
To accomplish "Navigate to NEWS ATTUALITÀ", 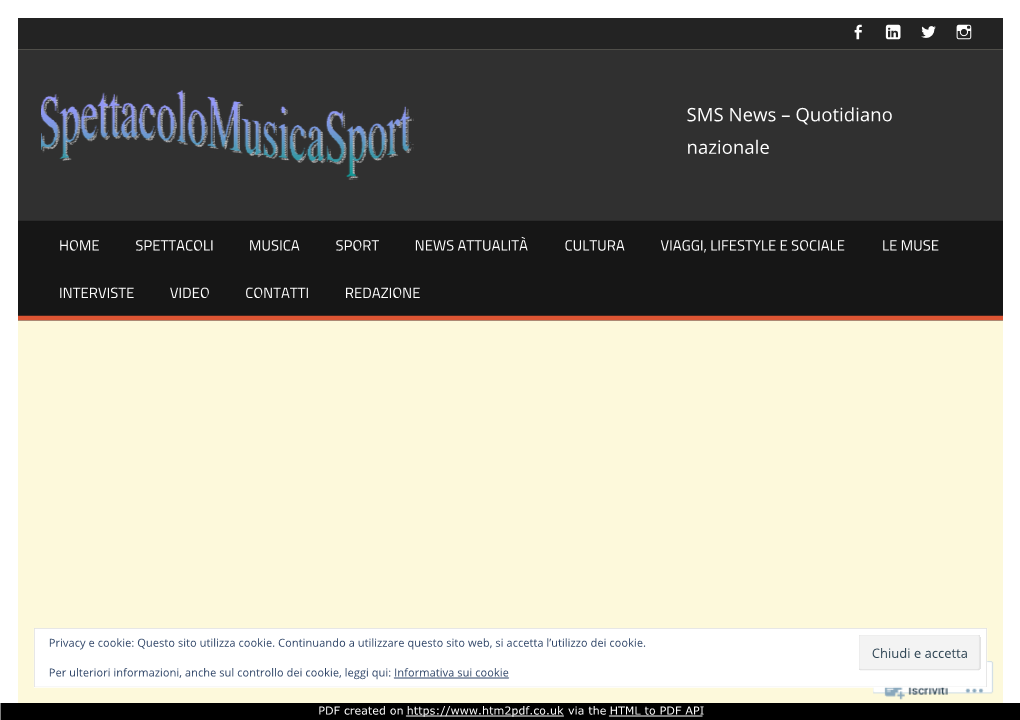I will click(471, 245).
